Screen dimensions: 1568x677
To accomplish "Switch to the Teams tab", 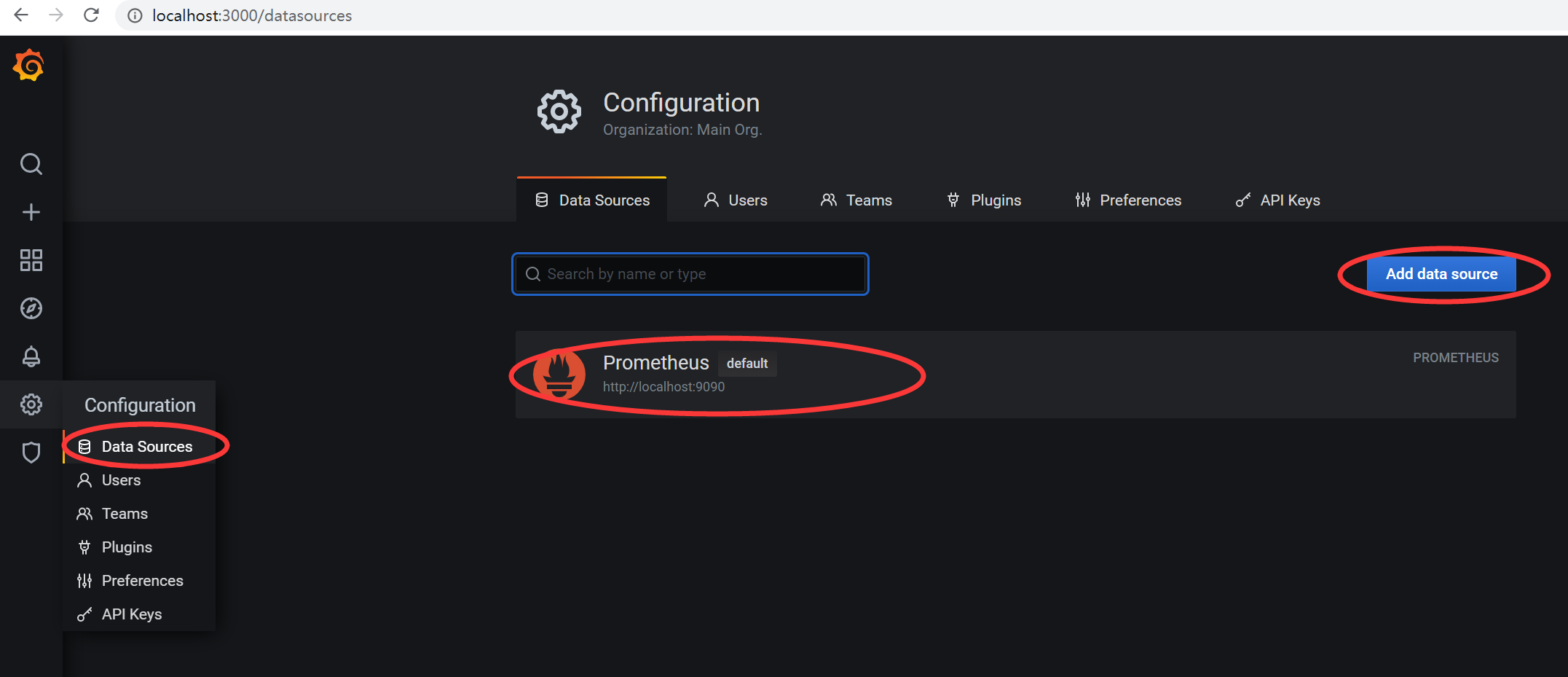I will coord(856,200).
